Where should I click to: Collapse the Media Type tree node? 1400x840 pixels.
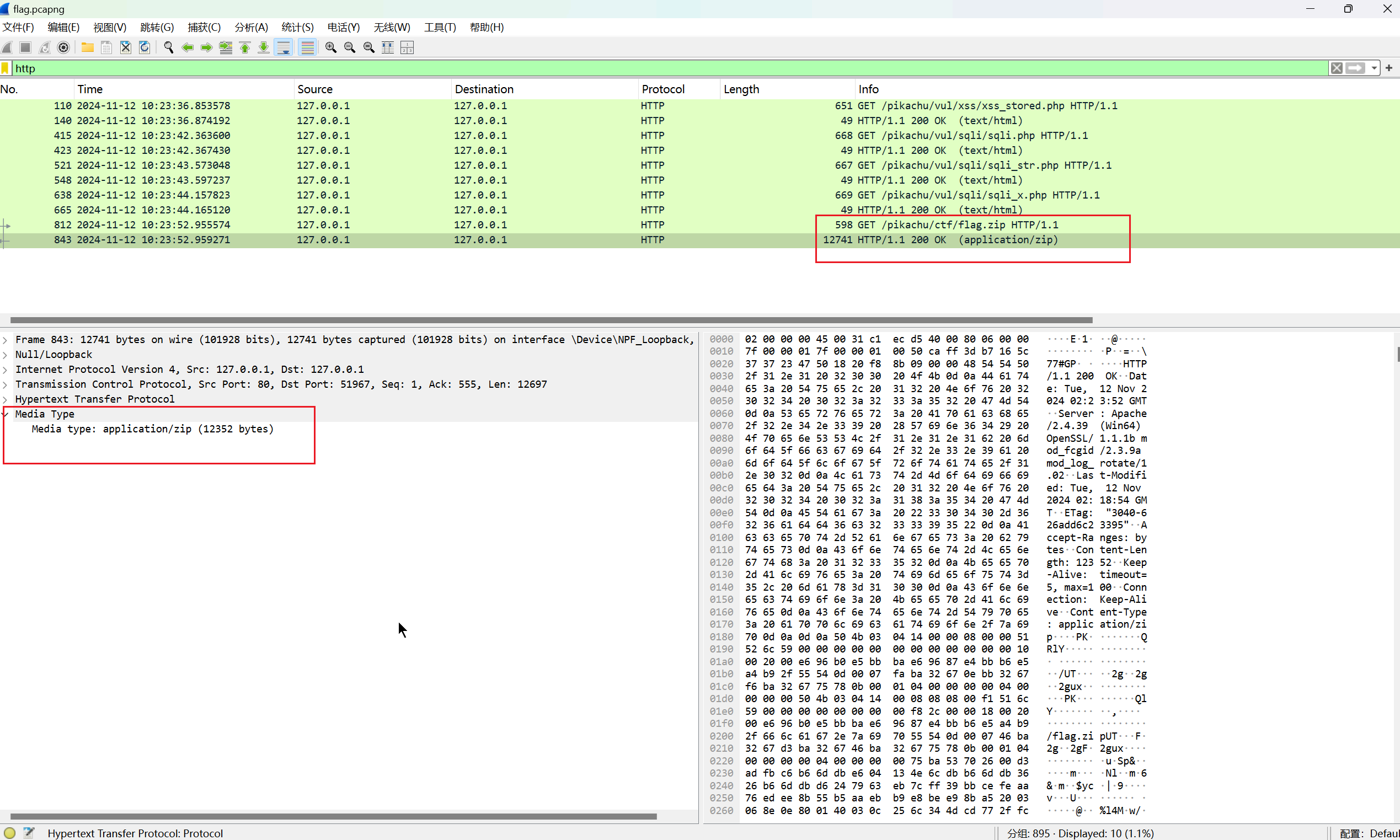click(x=6, y=414)
